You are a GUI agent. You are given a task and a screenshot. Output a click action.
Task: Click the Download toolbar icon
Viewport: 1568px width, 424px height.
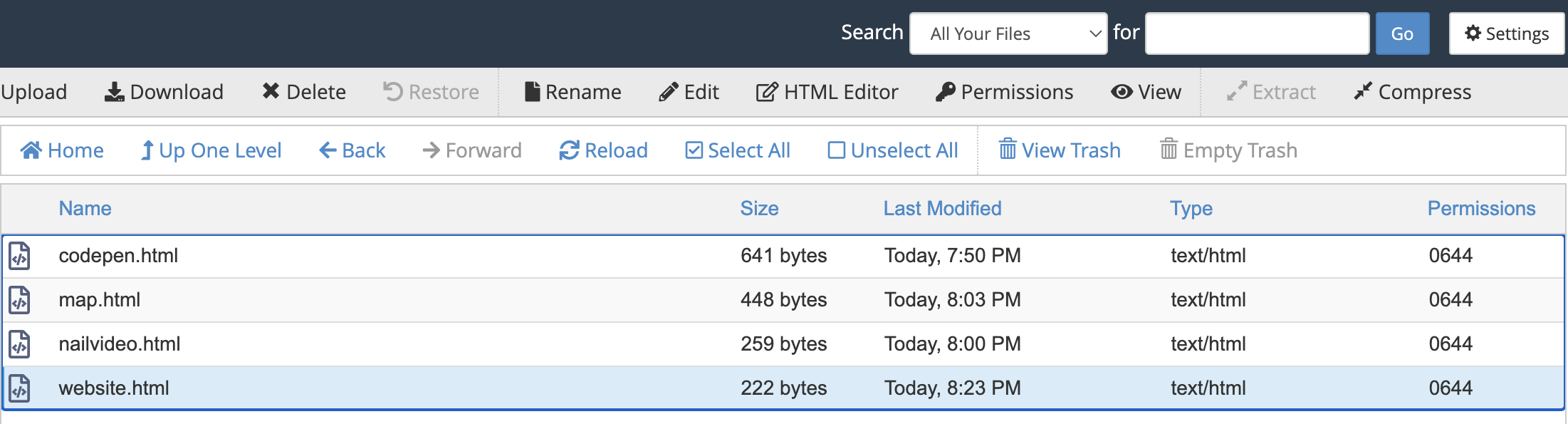pyautogui.click(x=114, y=92)
